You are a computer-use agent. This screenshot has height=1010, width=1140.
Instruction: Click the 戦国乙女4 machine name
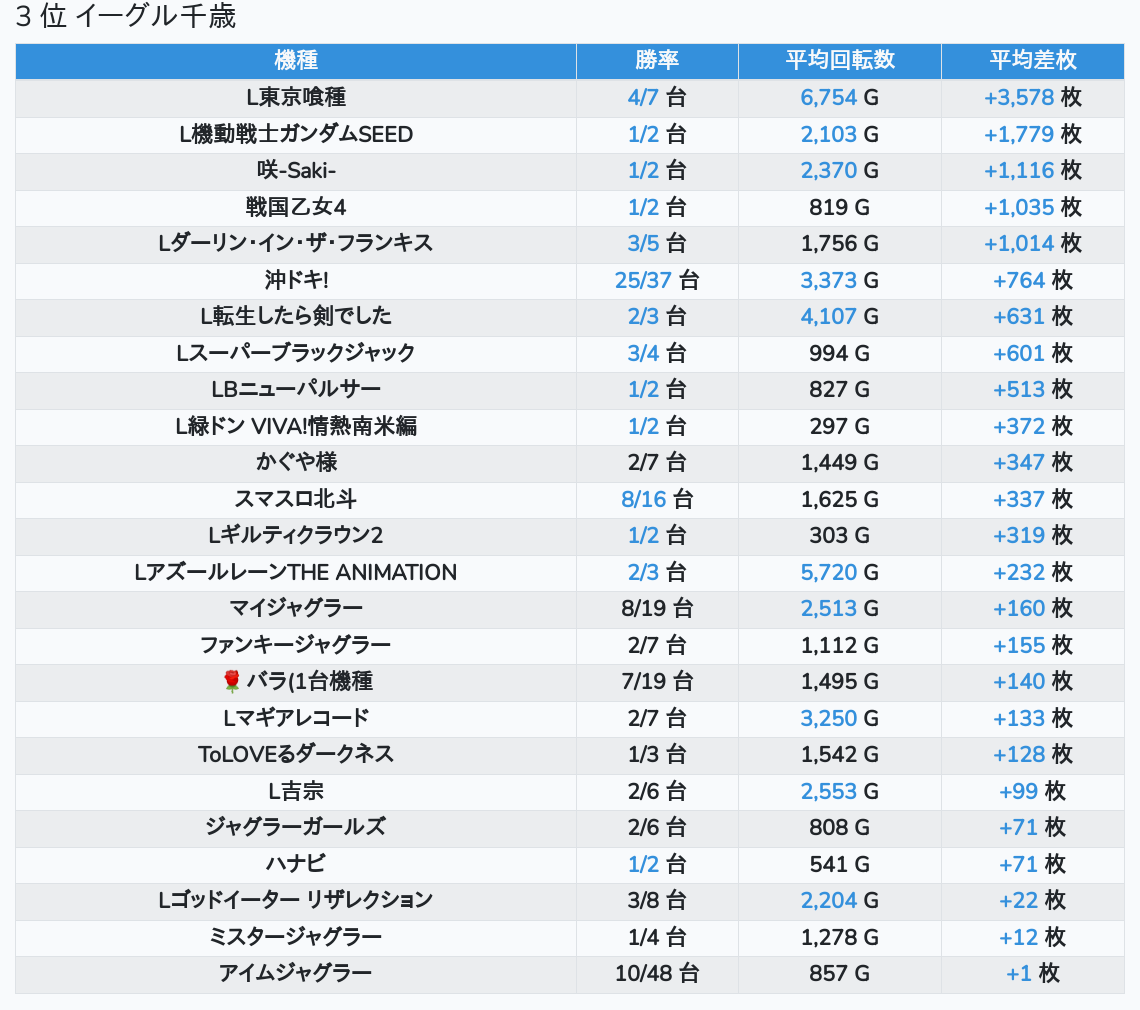tap(296, 207)
